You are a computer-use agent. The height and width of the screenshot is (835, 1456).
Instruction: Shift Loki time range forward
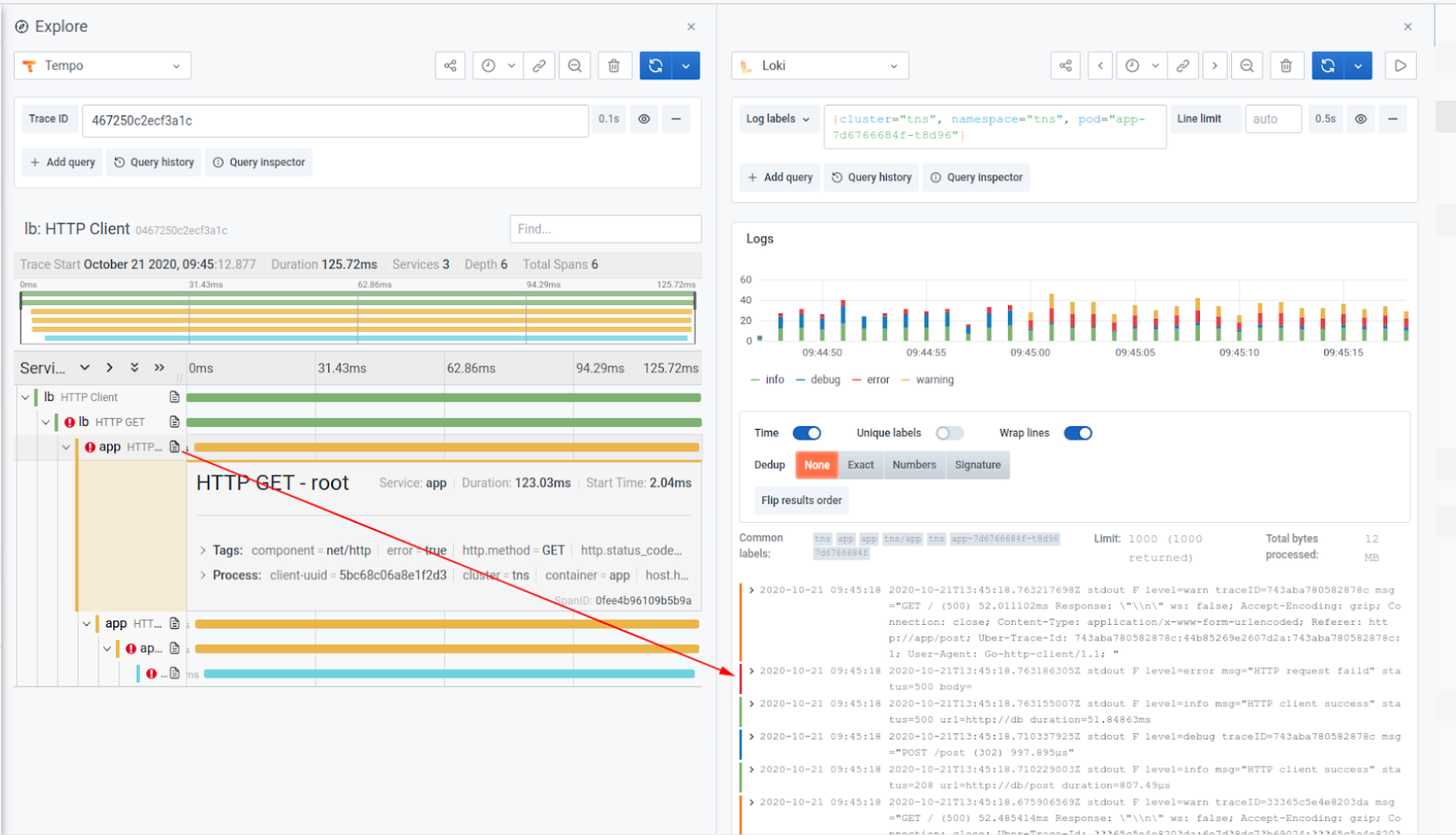pyautogui.click(x=1215, y=65)
